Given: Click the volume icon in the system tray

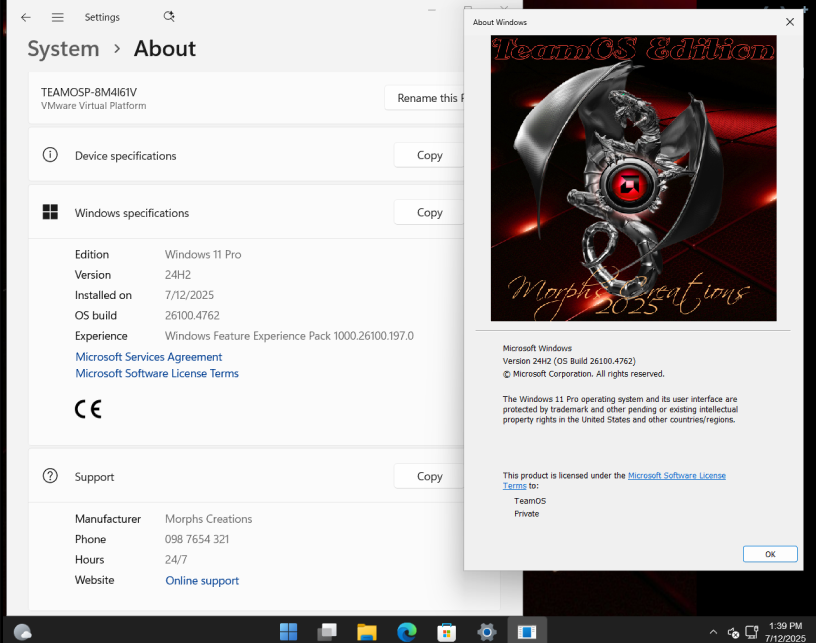Looking at the screenshot, I should coord(733,632).
